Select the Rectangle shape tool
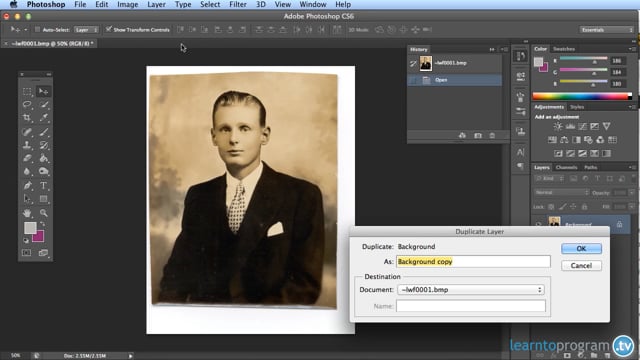 pyautogui.click(x=44, y=199)
